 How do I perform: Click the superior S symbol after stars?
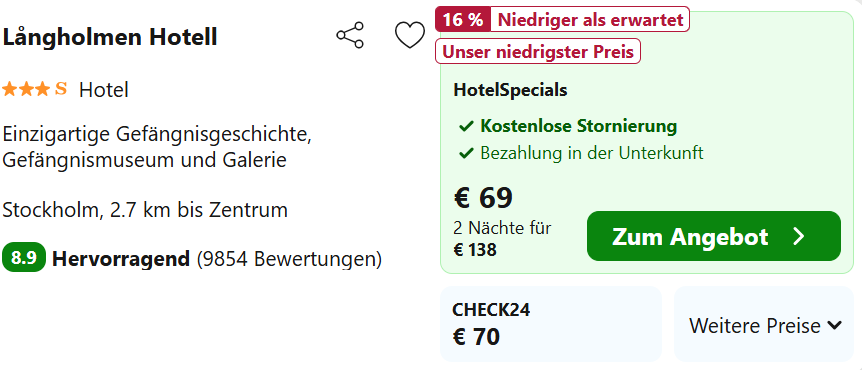click(x=60, y=89)
